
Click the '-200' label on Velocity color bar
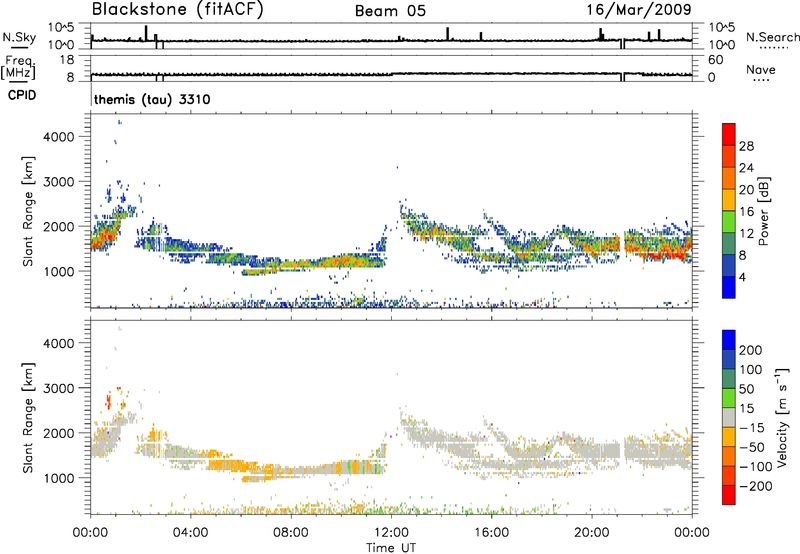pyautogui.click(x=755, y=486)
